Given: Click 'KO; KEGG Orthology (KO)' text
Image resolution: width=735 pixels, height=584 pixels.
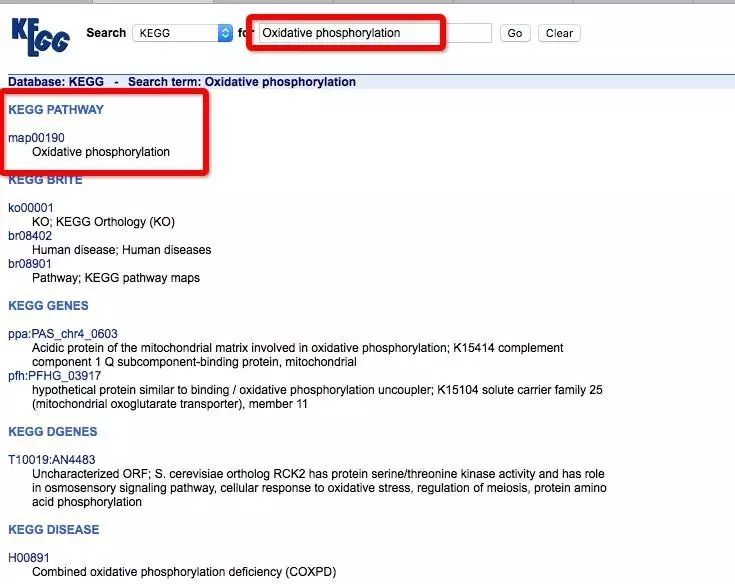Looking at the screenshot, I should coord(103,222).
